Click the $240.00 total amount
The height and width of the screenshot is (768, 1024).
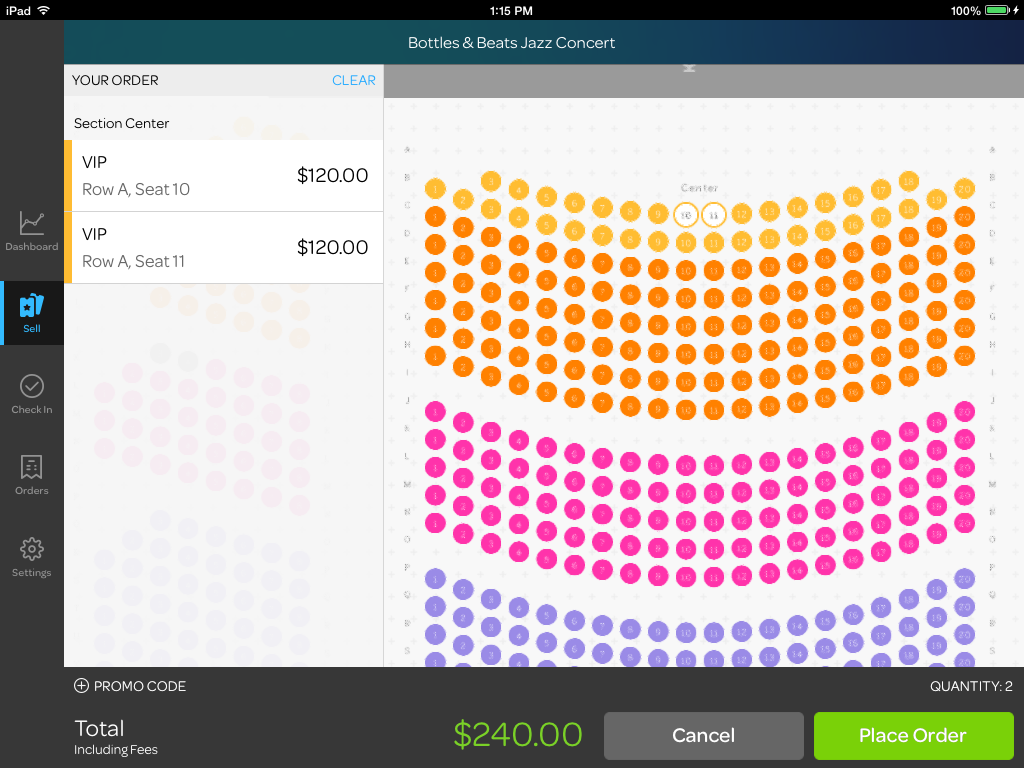[518, 734]
